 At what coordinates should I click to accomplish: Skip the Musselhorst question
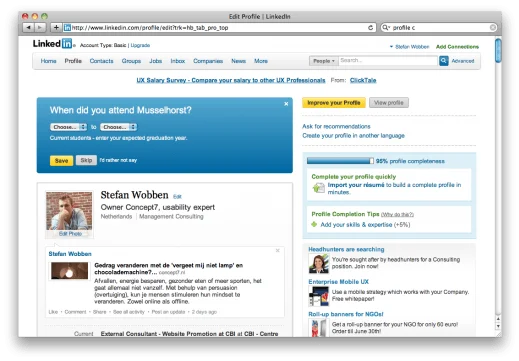tap(86, 160)
